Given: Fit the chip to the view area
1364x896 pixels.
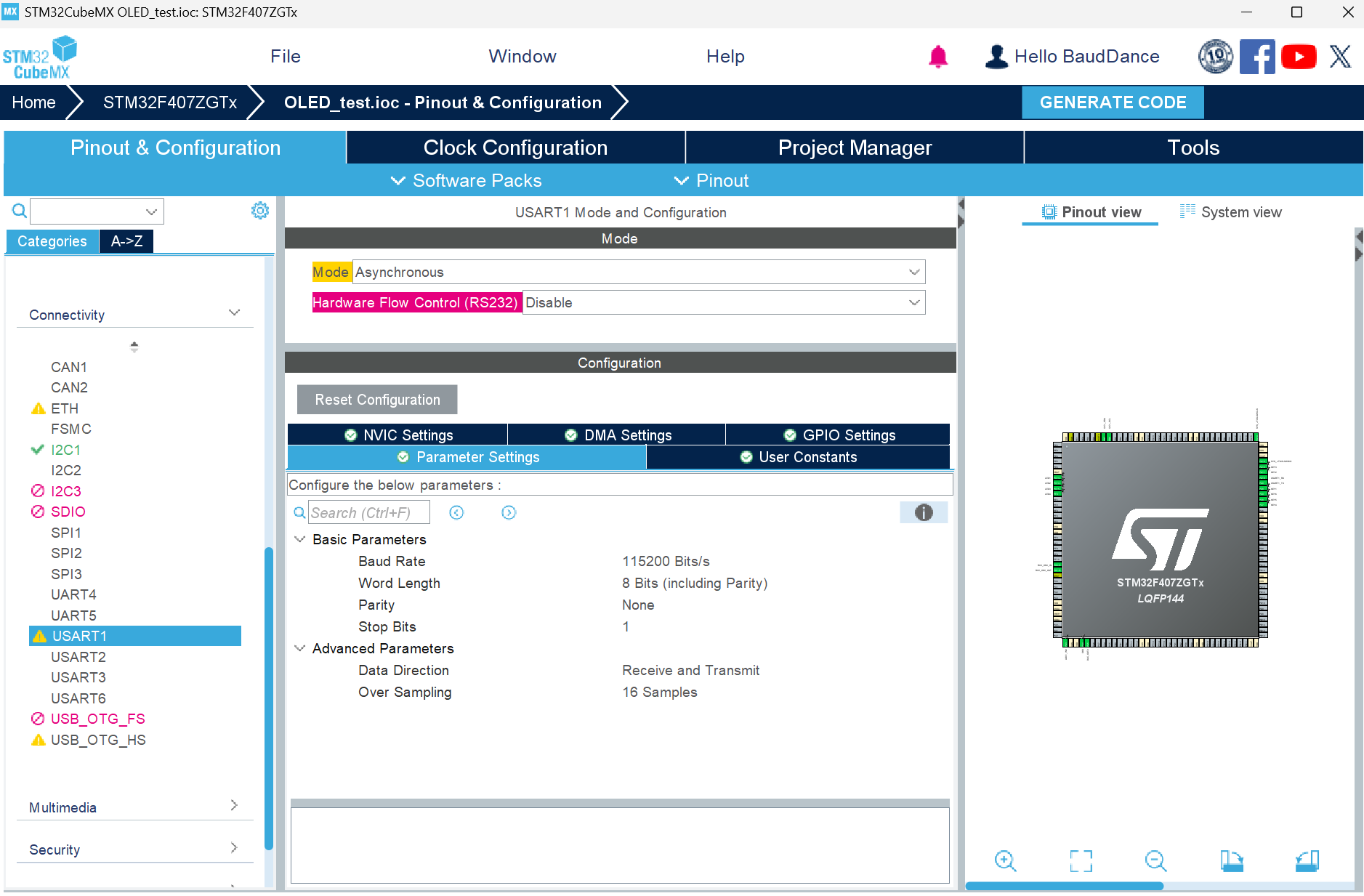Looking at the screenshot, I should click(1081, 861).
